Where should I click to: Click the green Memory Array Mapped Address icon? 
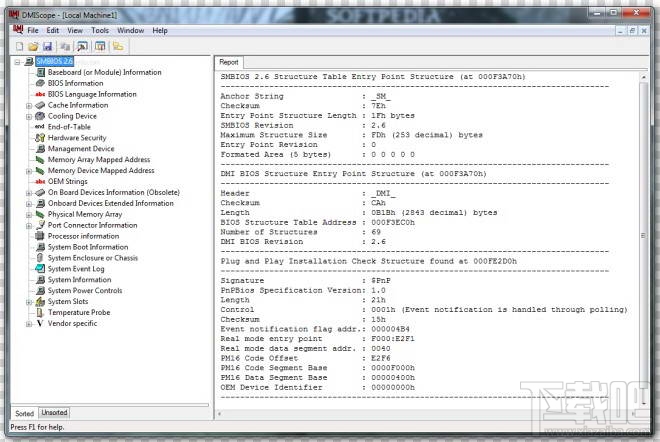coord(40,160)
